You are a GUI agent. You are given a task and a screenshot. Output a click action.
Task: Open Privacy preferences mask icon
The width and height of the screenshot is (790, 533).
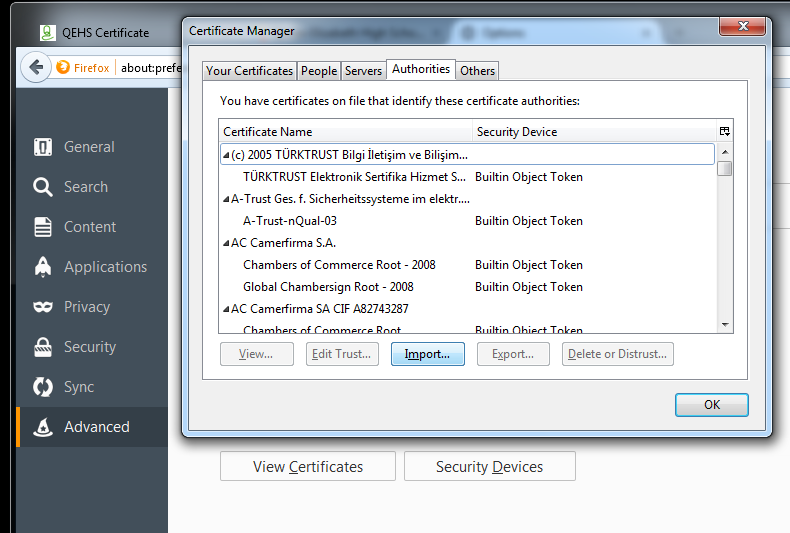click(43, 307)
